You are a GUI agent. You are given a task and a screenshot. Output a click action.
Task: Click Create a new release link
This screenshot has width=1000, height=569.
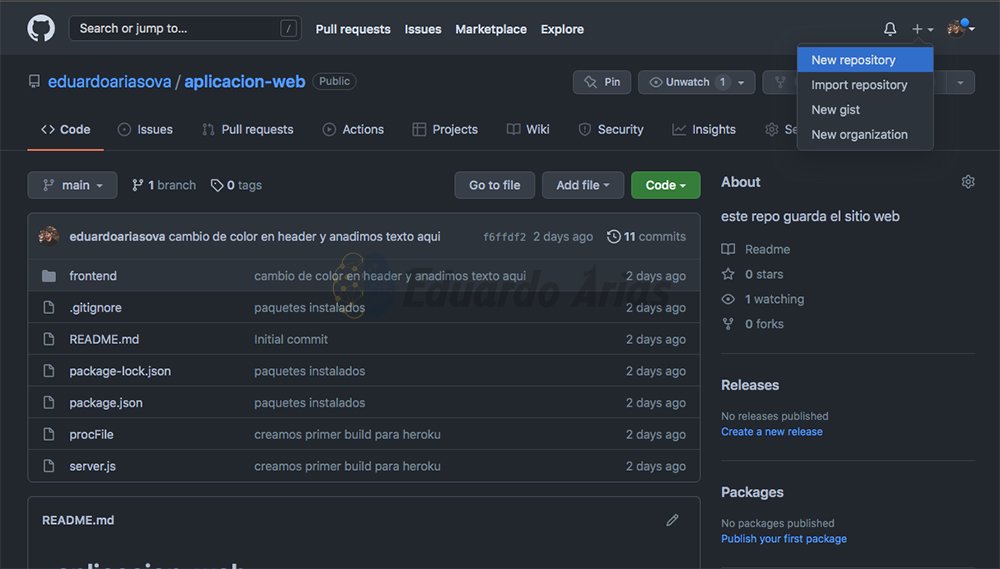(771, 432)
